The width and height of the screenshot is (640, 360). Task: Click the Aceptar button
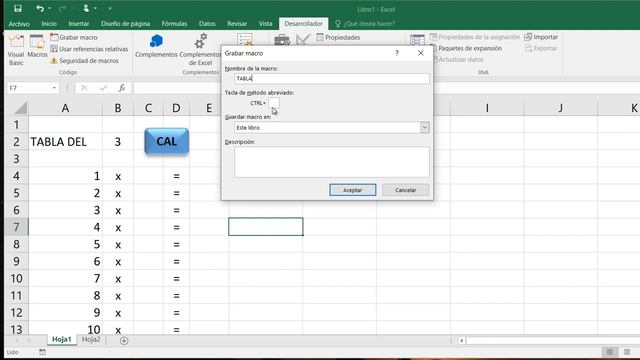click(353, 190)
